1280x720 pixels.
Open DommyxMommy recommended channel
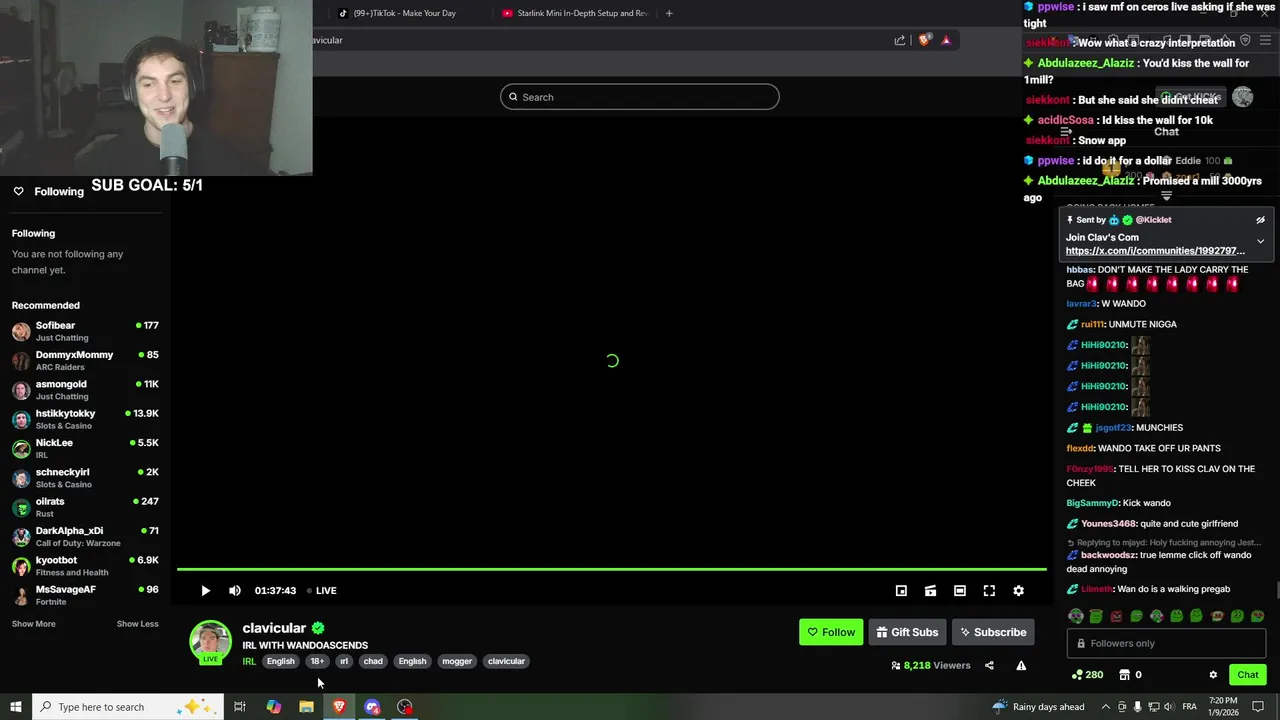pyautogui.click(x=85, y=360)
